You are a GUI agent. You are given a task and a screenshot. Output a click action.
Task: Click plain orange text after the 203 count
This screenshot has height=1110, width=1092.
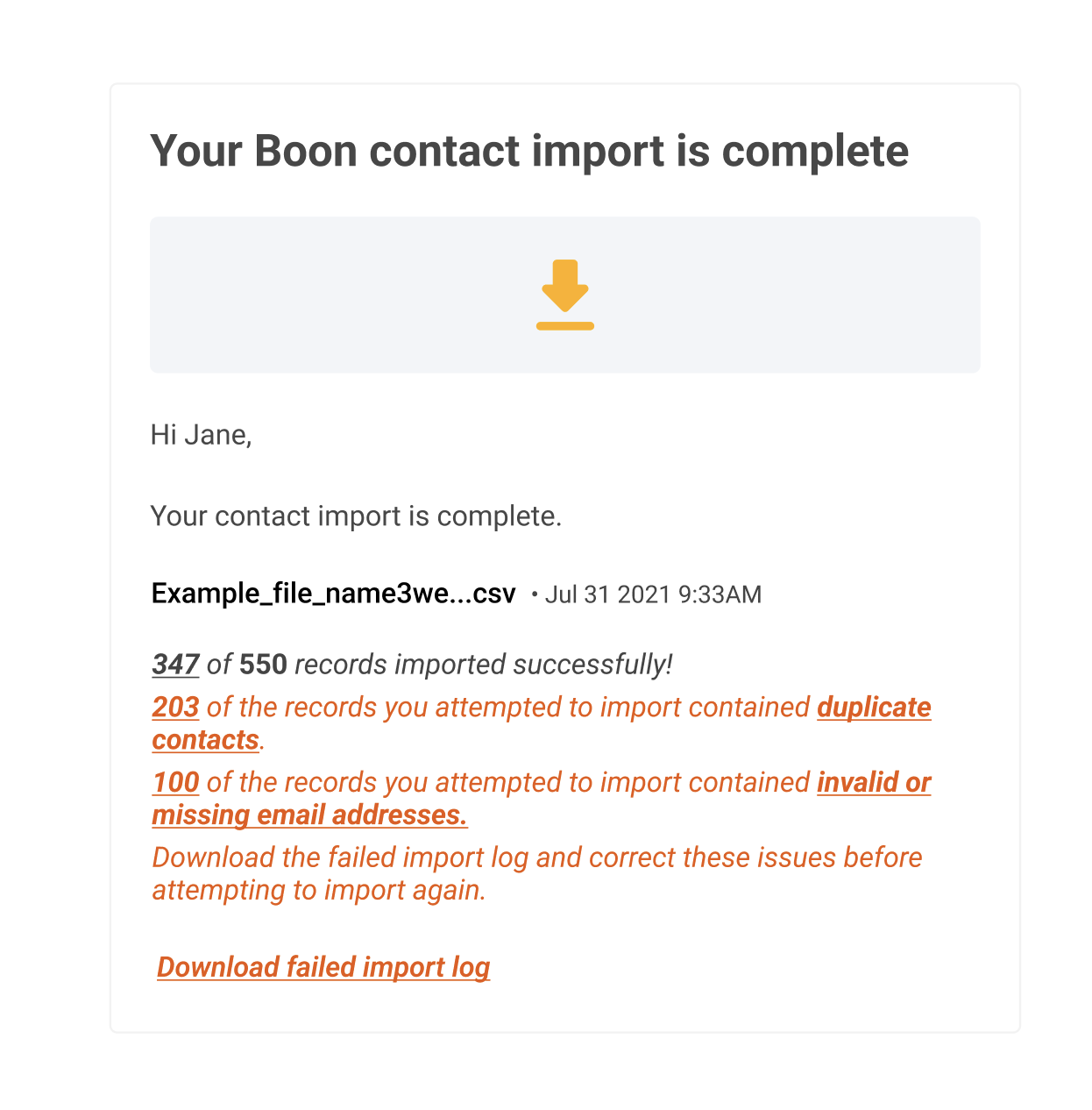point(508,708)
